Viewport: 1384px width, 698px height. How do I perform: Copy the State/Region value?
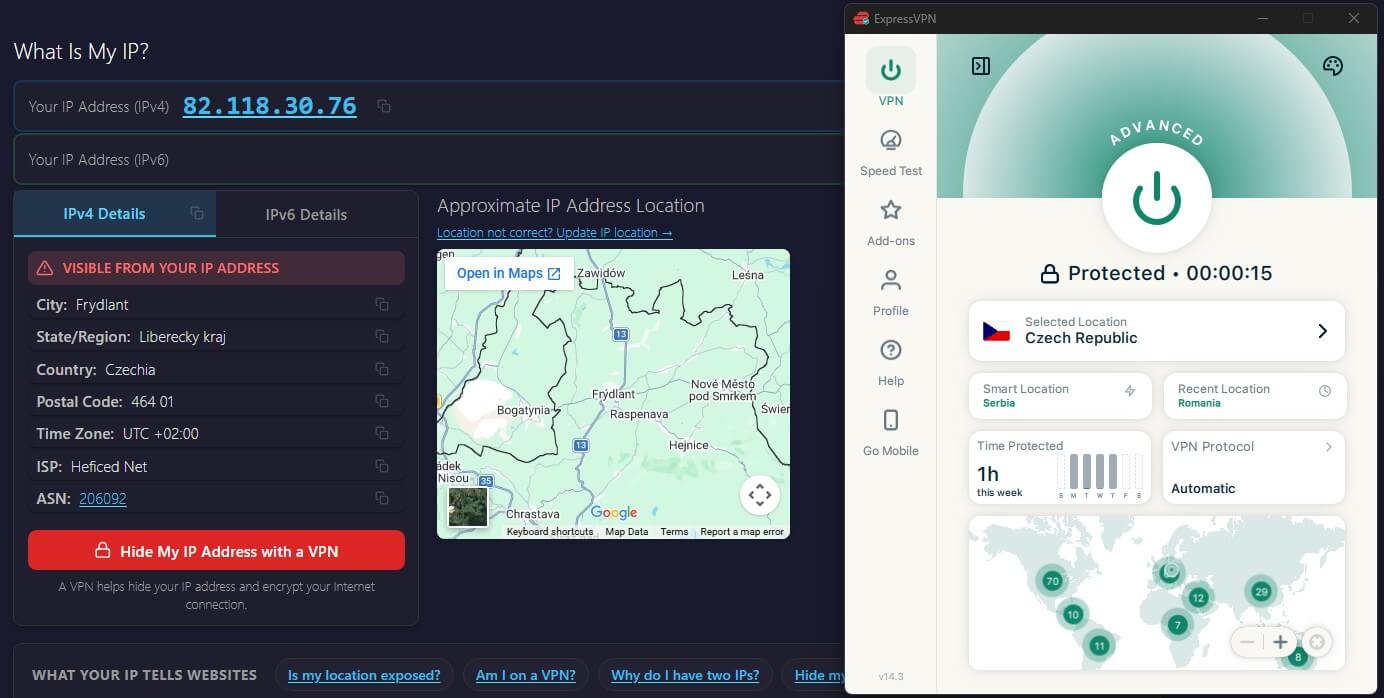[x=381, y=336]
